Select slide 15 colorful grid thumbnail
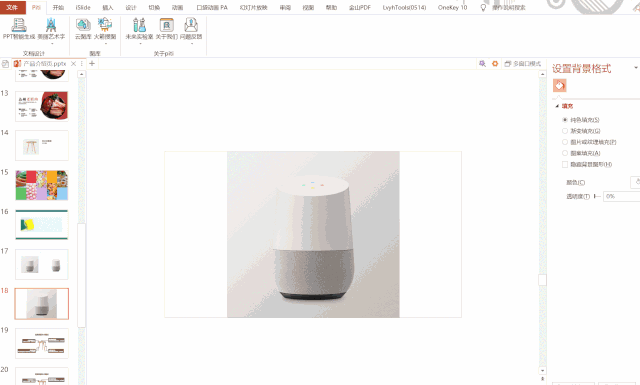640x385 pixels. (x=42, y=185)
